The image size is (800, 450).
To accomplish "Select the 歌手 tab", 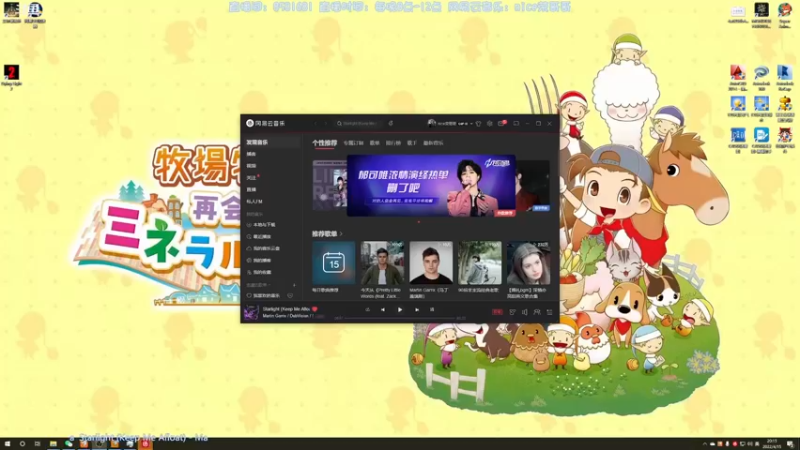I will [412, 143].
